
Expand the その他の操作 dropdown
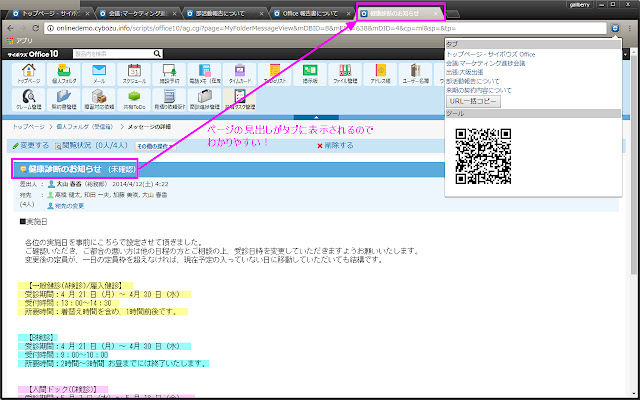(x=156, y=146)
